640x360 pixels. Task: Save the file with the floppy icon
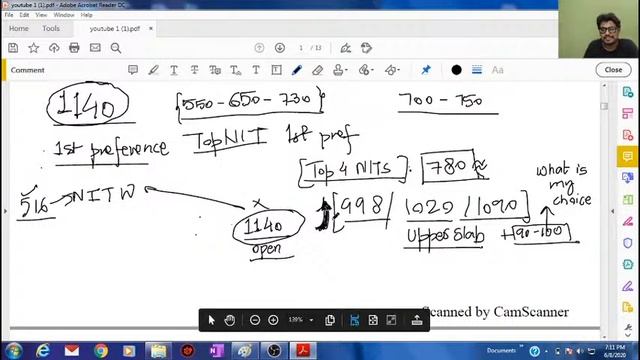tap(13, 48)
